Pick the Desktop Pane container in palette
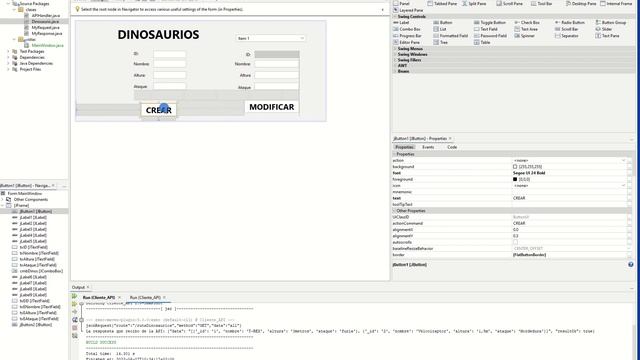 pos(580,3)
